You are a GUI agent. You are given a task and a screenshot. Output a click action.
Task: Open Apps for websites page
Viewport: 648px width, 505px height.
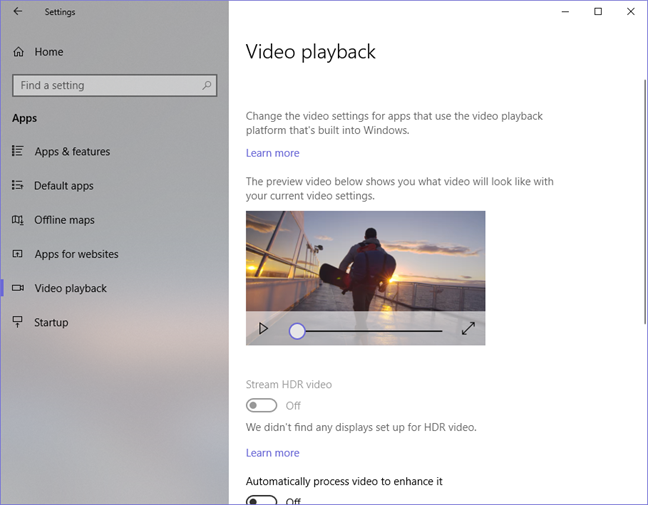[x=114, y=254]
